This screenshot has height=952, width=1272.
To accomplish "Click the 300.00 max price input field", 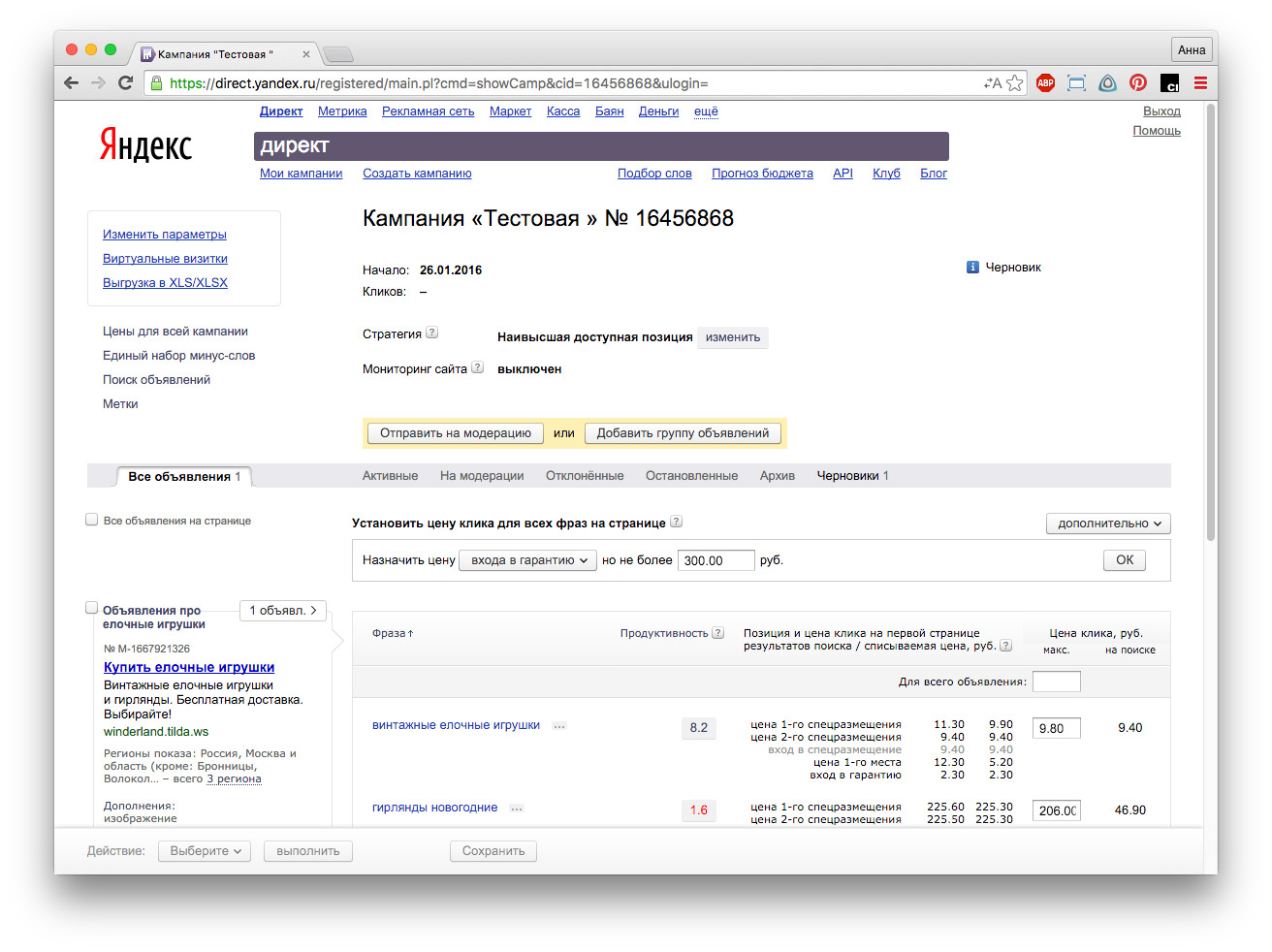I will click(x=715, y=560).
